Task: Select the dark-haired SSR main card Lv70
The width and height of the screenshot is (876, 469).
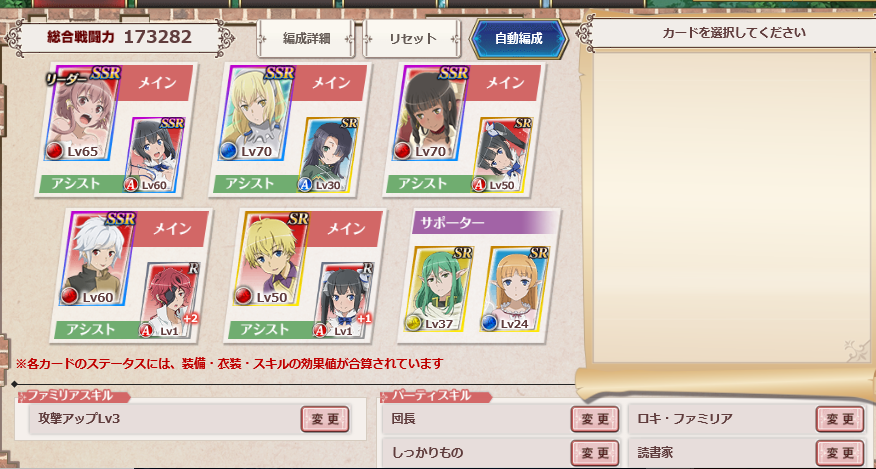Action: pos(429,113)
